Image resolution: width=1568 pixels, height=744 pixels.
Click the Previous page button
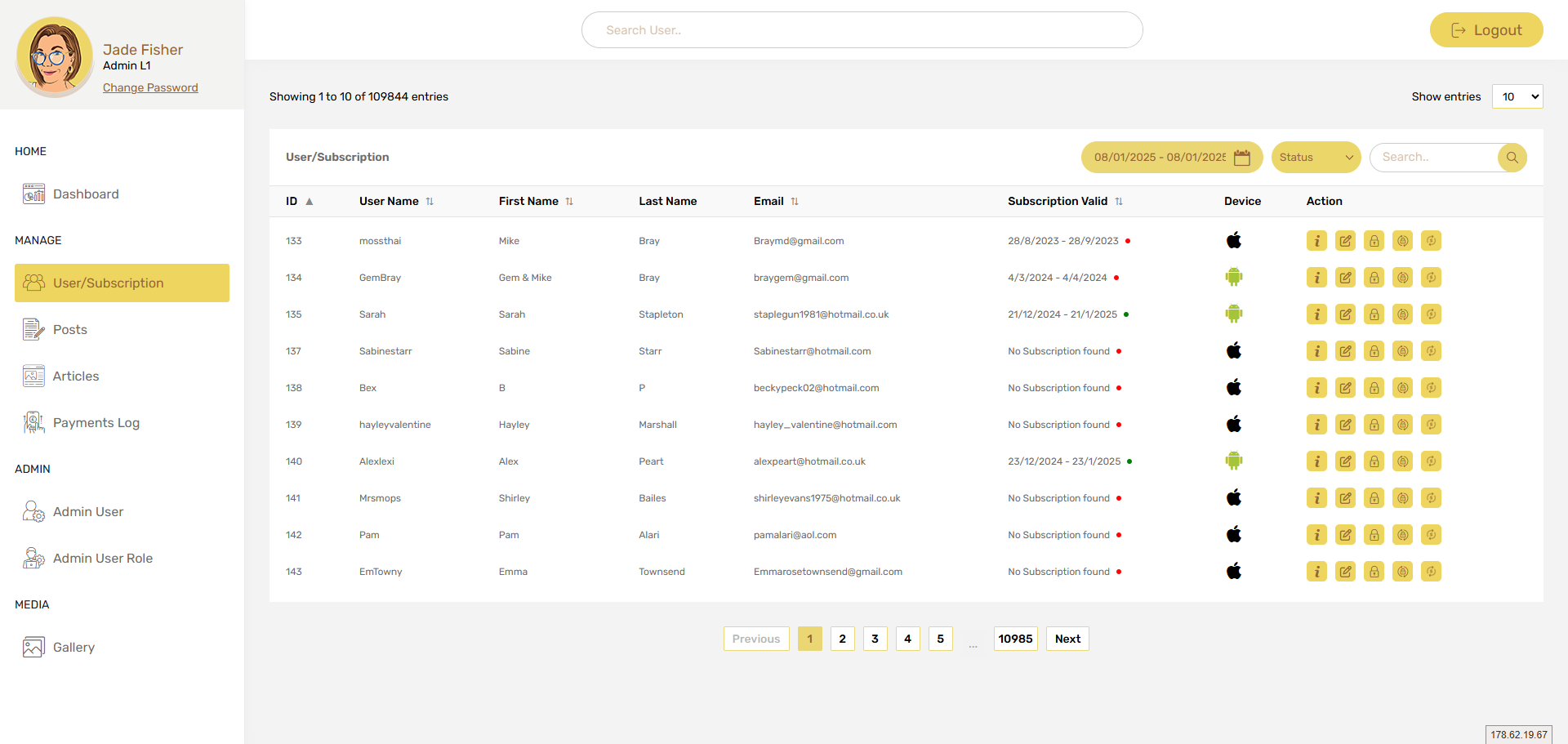coord(756,639)
